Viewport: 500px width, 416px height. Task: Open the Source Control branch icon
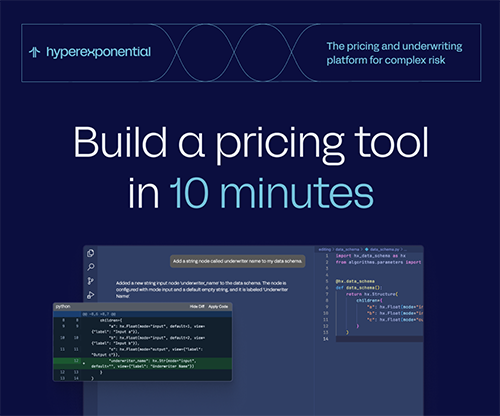(90, 281)
